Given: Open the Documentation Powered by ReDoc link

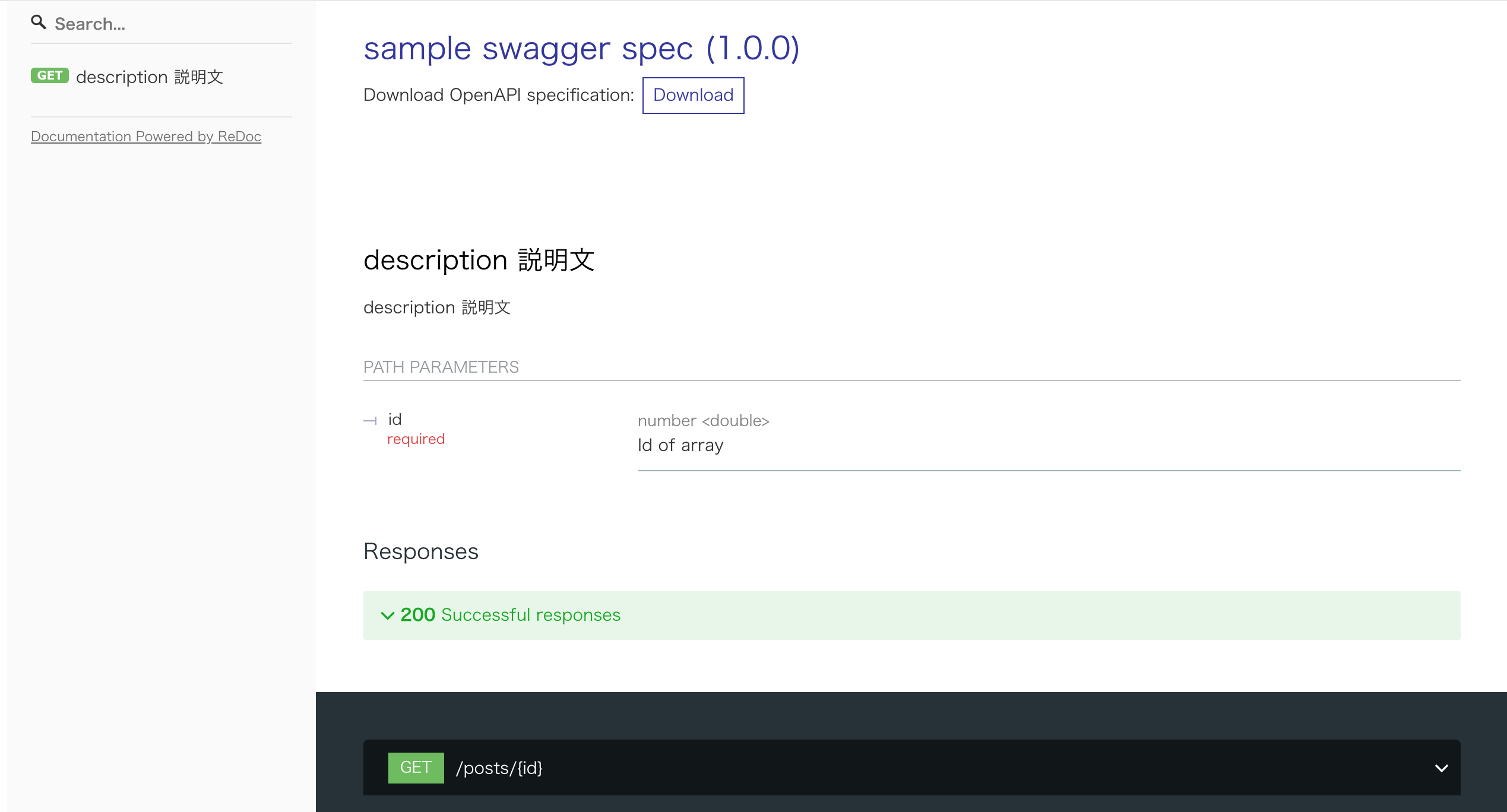Looking at the screenshot, I should coord(145,136).
